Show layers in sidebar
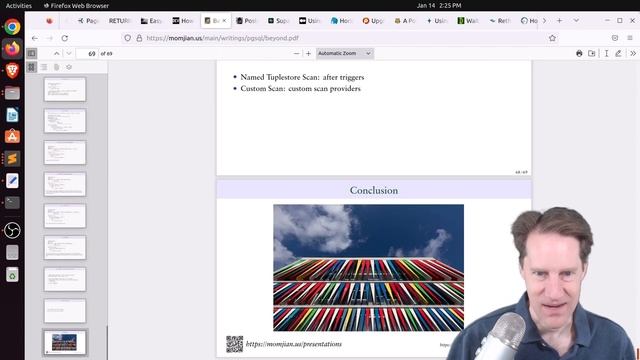Image resolution: width=640 pixels, height=360 pixels. coord(69,67)
